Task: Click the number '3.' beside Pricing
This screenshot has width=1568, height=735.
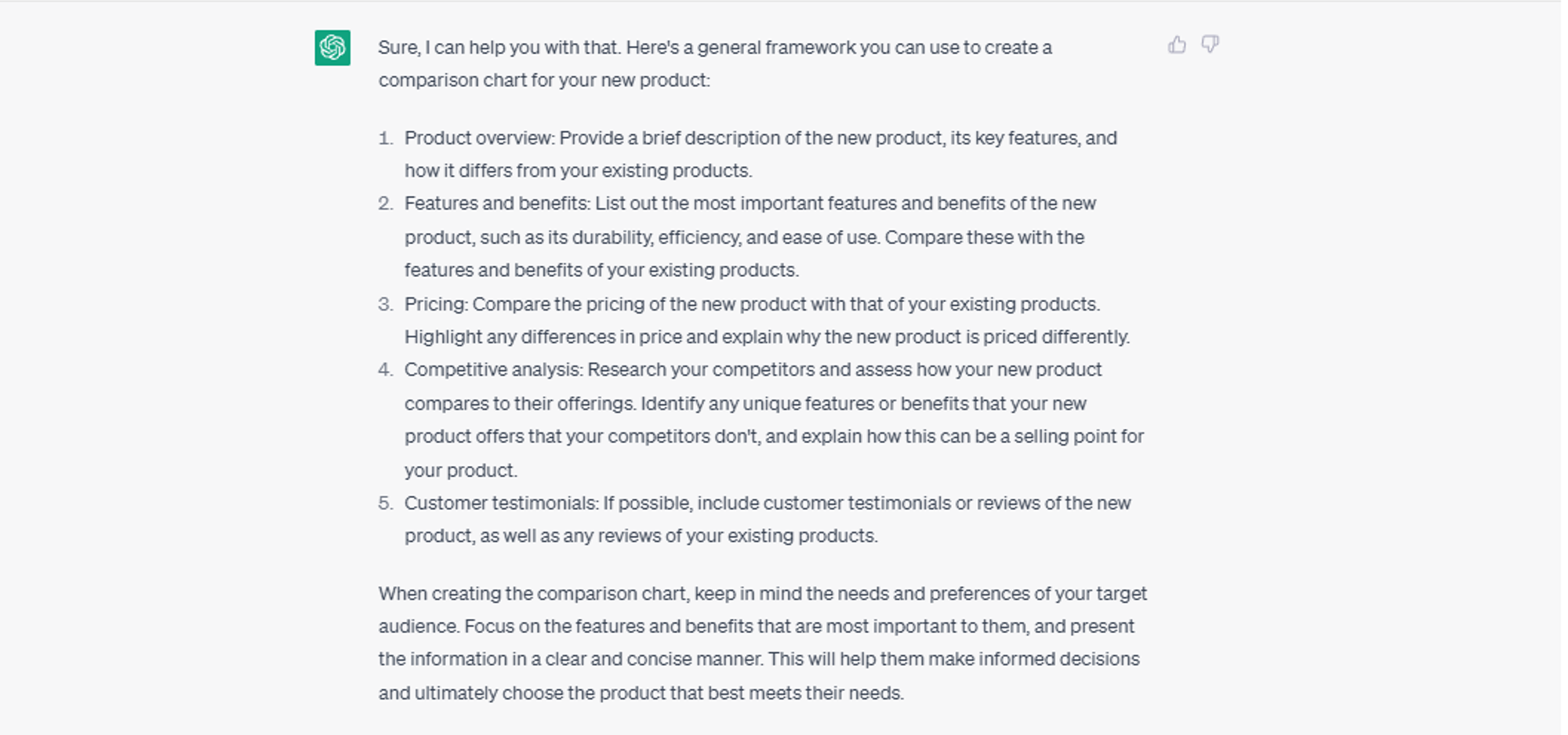Action: tap(385, 304)
